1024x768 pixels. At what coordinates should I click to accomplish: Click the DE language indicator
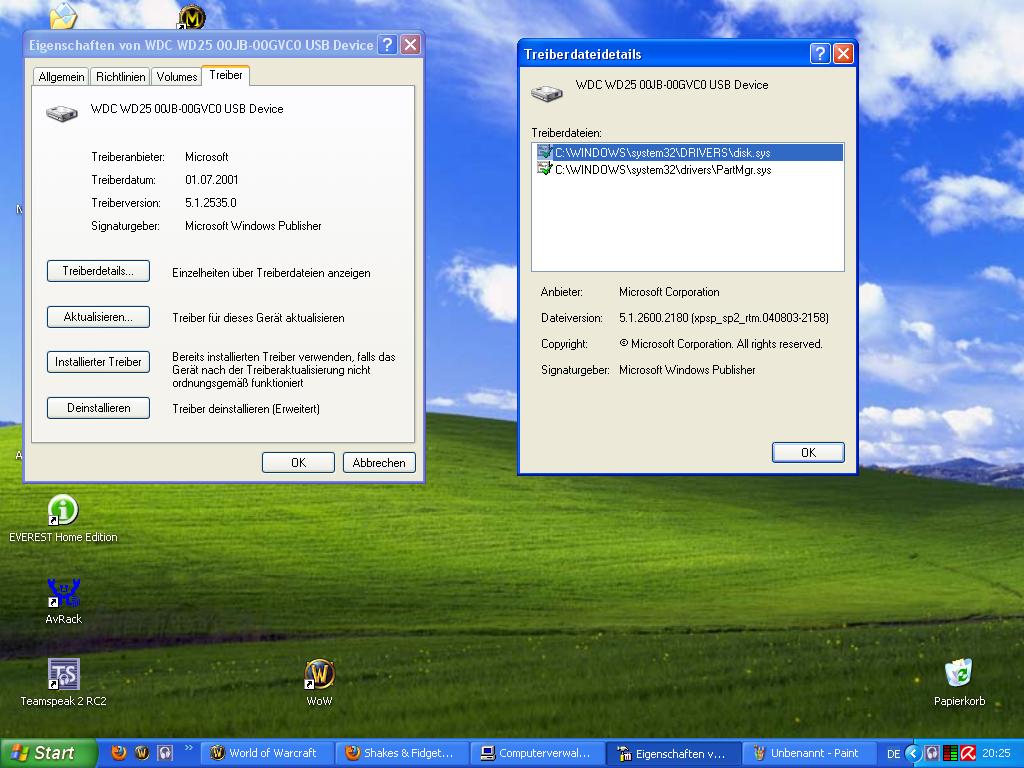(x=893, y=754)
